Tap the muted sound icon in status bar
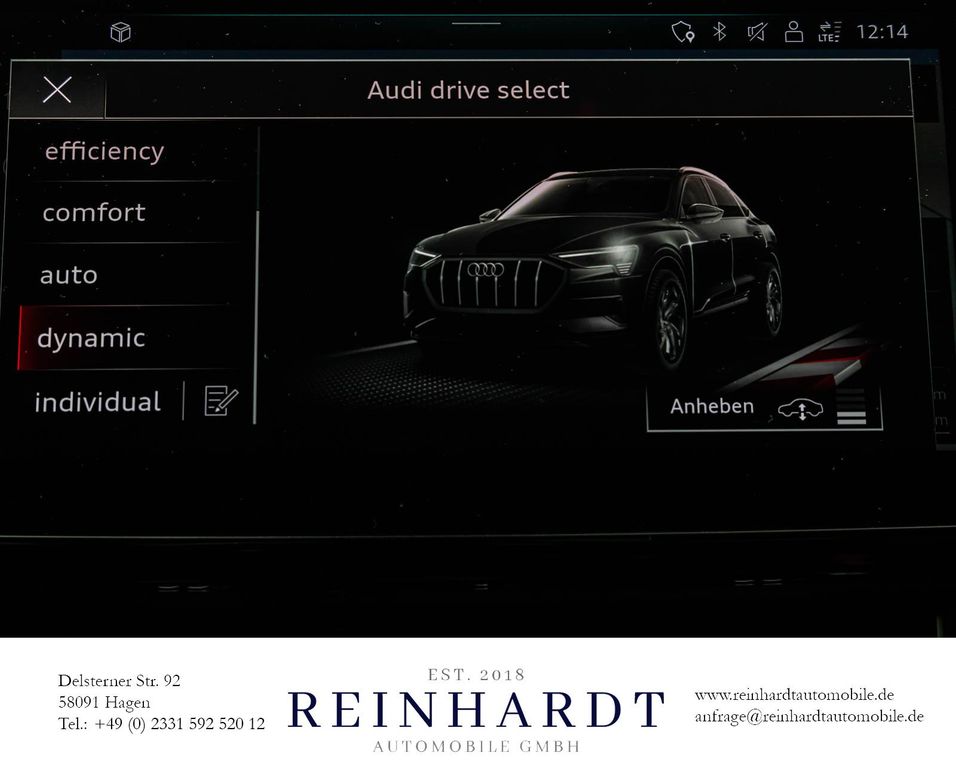This screenshot has width=956, height=768. pos(756,31)
